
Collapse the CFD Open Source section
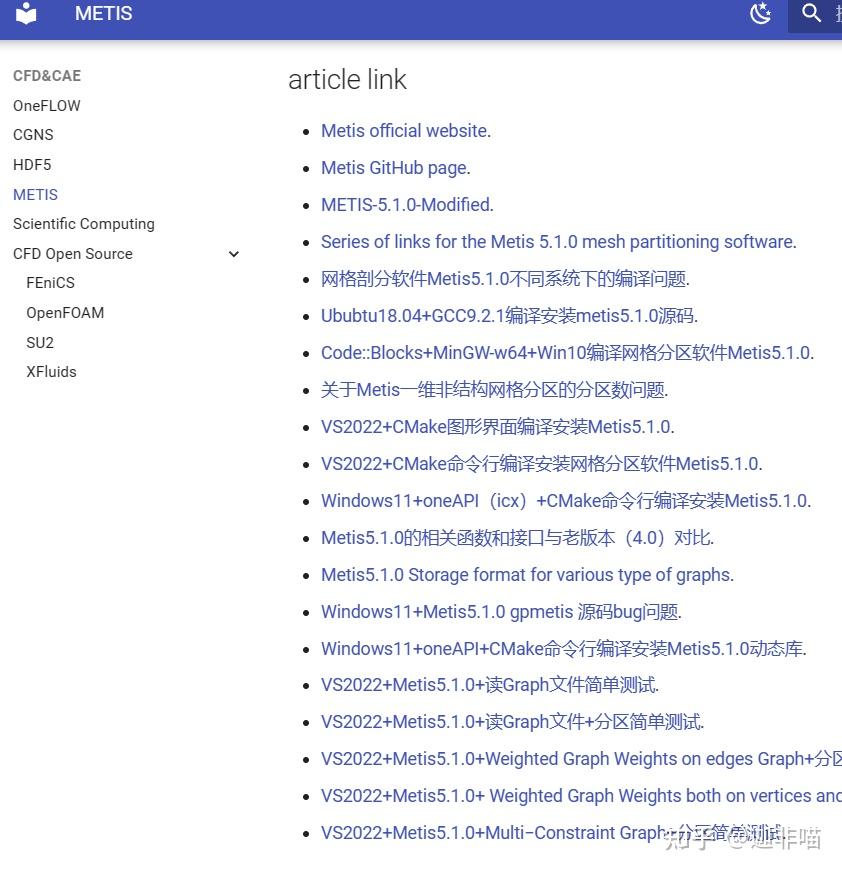click(x=233, y=254)
